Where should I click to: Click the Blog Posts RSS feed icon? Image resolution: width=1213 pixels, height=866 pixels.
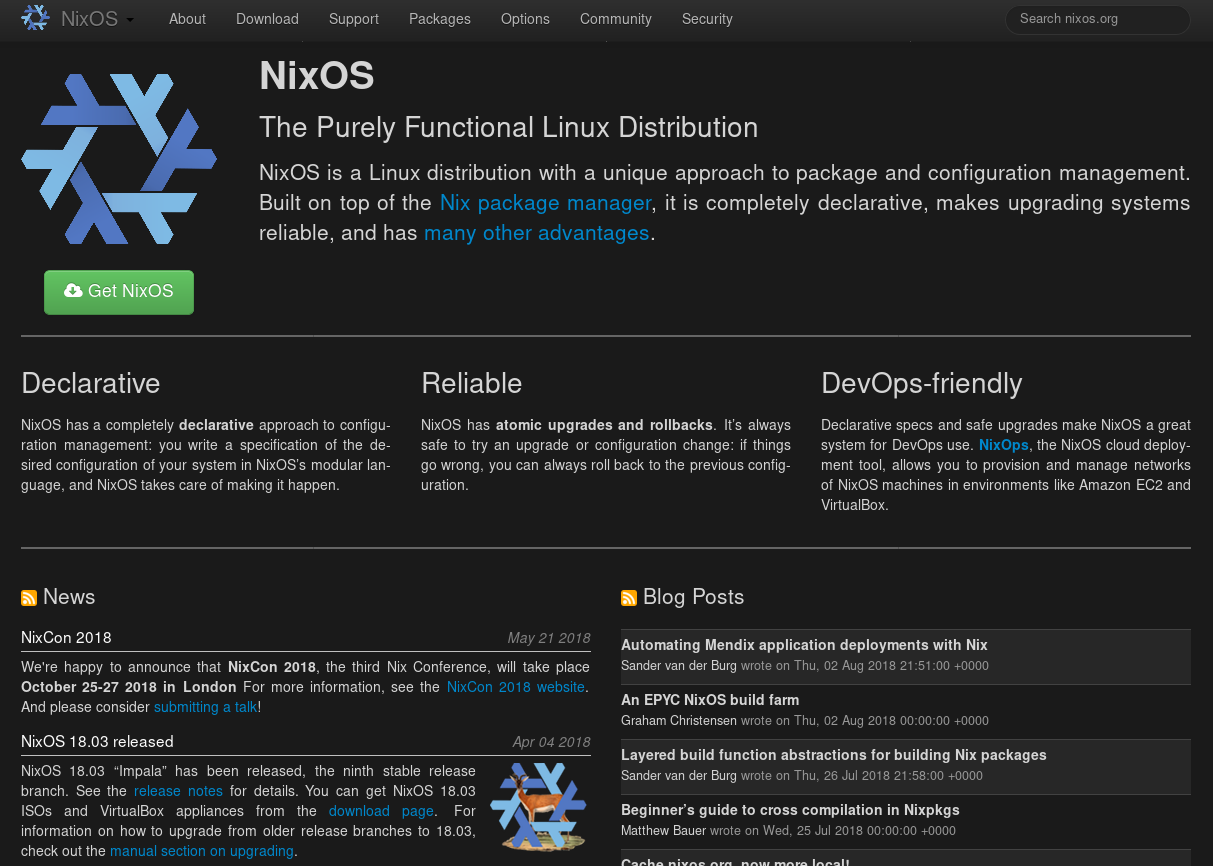pyautogui.click(x=629, y=598)
